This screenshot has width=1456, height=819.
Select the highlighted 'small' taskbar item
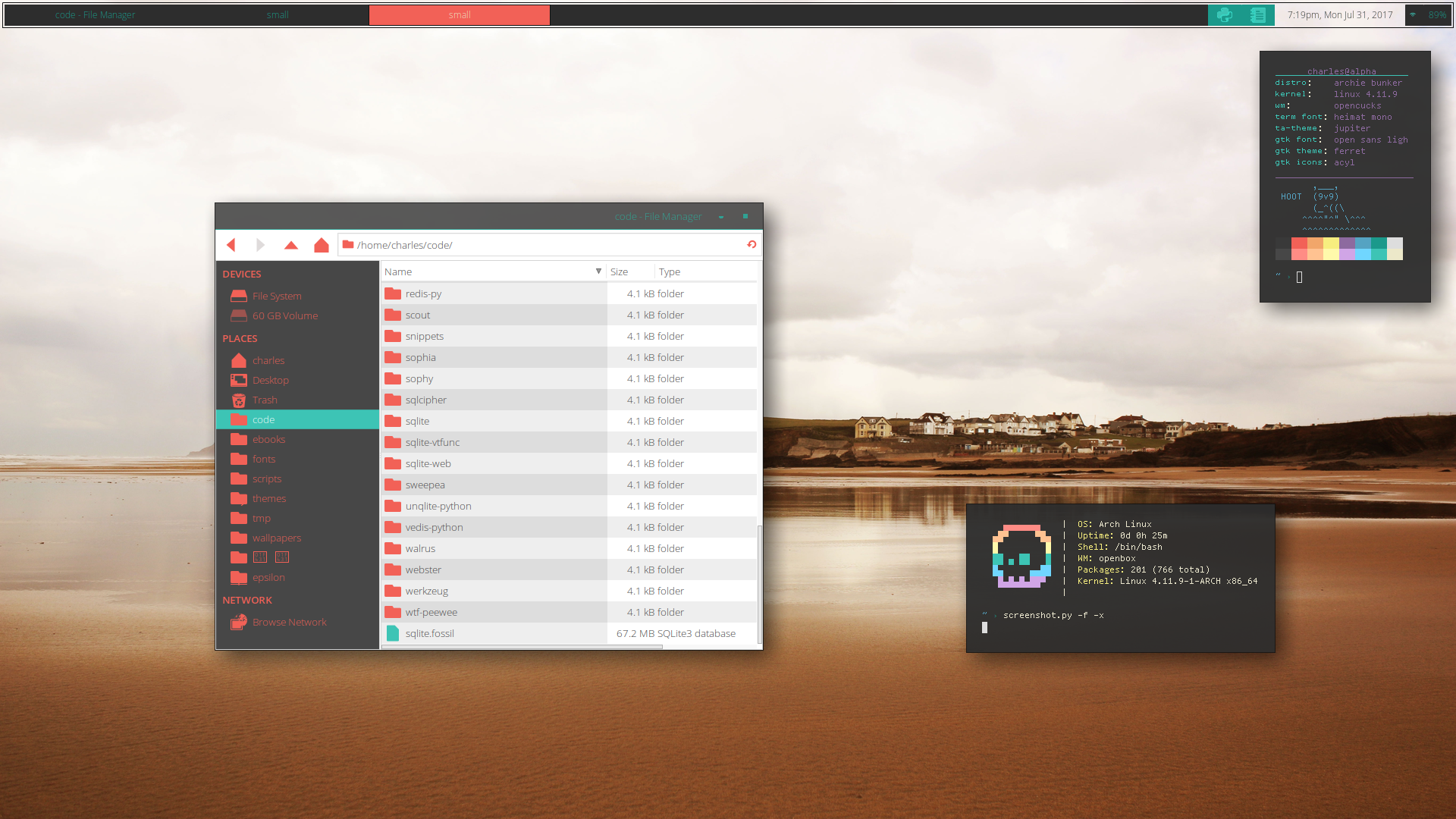(x=459, y=15)
